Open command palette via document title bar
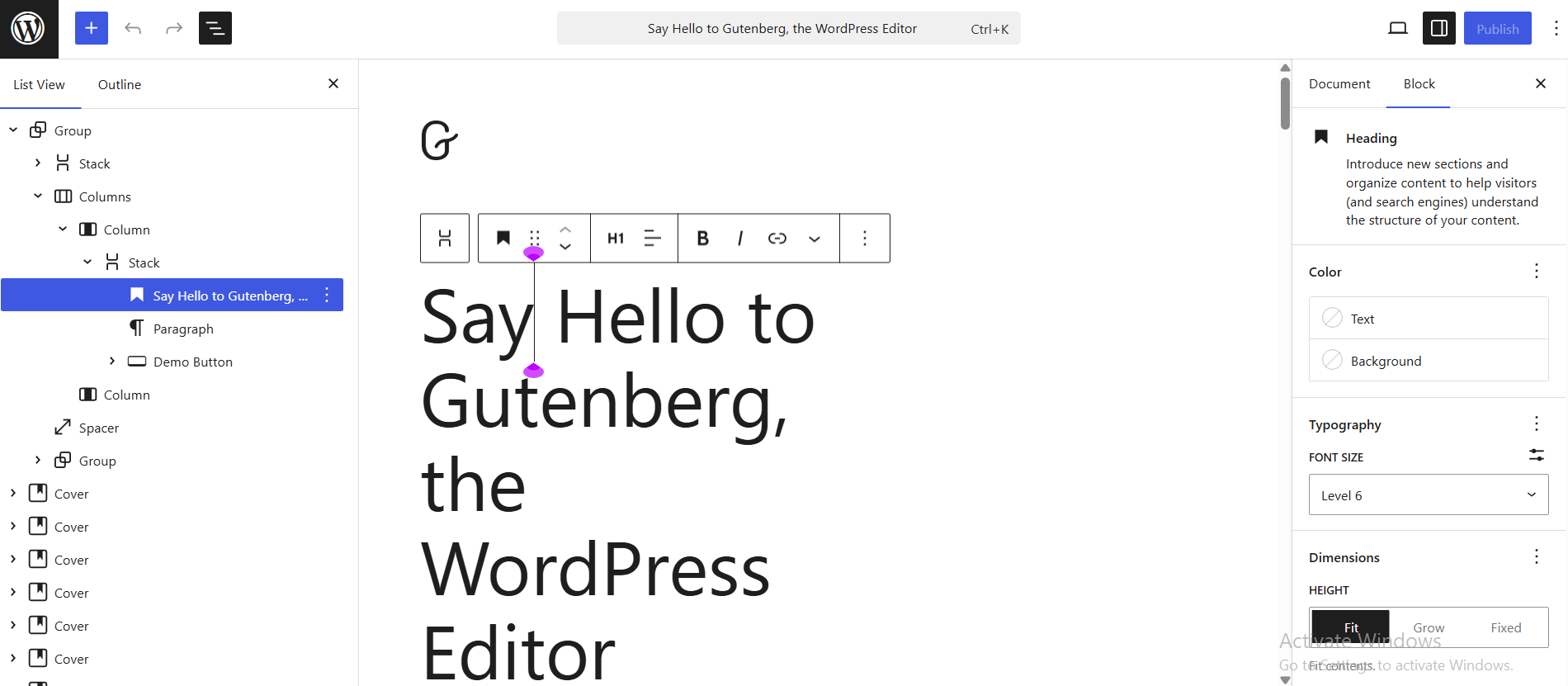The width and height of the screenshot is (1568, 686). coord(788,29)
